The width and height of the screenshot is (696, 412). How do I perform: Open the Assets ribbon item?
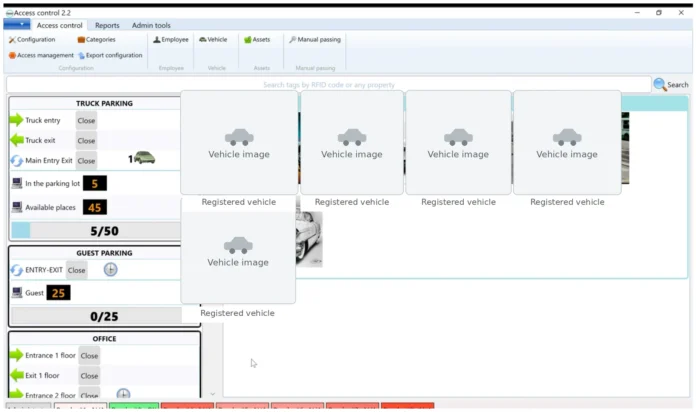tap(257, 40)
